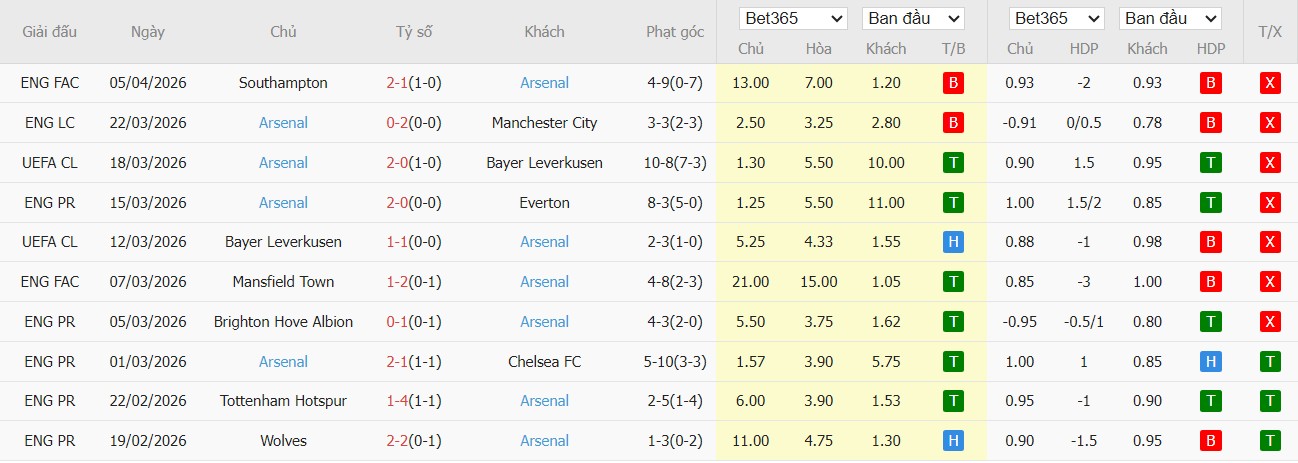Image resolution: width=1298 pixels, height=463 pixels.
Task: Click green T badge in Everton row T/B column
Action: (953, 203)
